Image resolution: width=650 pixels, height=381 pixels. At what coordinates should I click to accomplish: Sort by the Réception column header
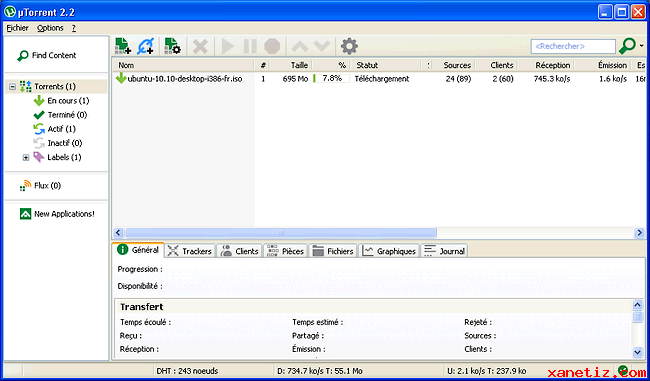pos(546,65)
